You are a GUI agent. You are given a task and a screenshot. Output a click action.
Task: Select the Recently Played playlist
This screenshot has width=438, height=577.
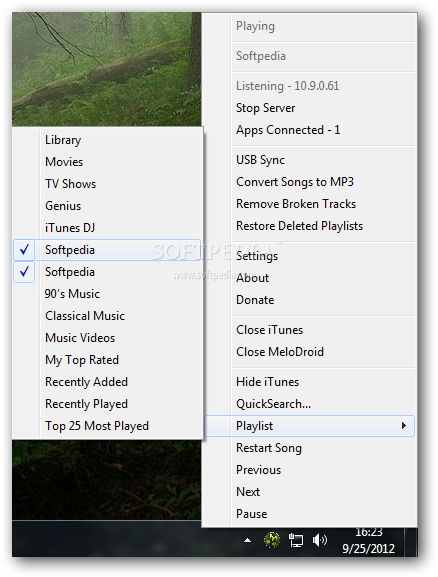pos(107,404)
